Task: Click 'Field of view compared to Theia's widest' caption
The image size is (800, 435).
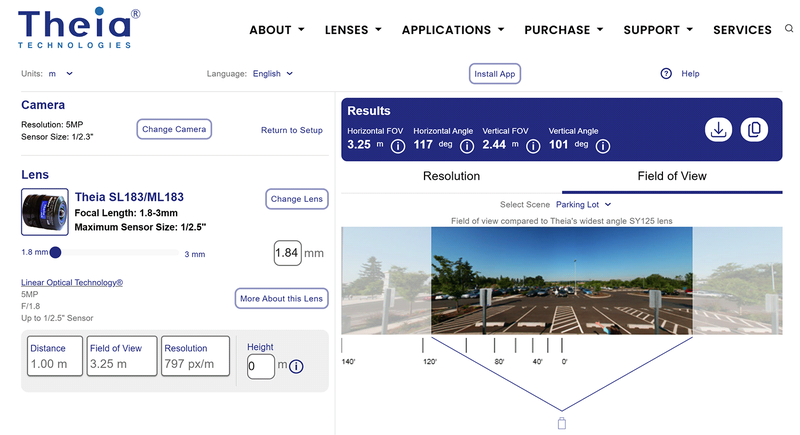Action: click(x=562, y=221)
